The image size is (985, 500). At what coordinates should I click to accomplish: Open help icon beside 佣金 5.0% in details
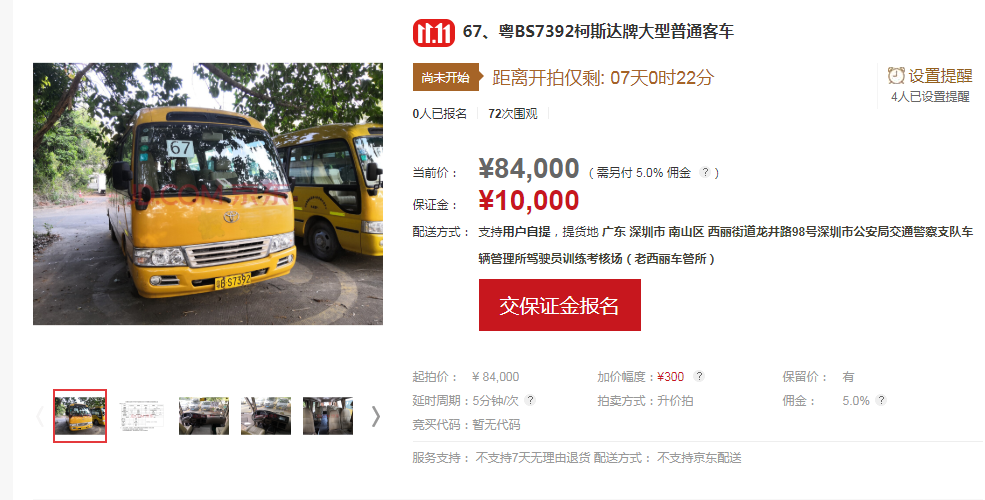[881, 400]
